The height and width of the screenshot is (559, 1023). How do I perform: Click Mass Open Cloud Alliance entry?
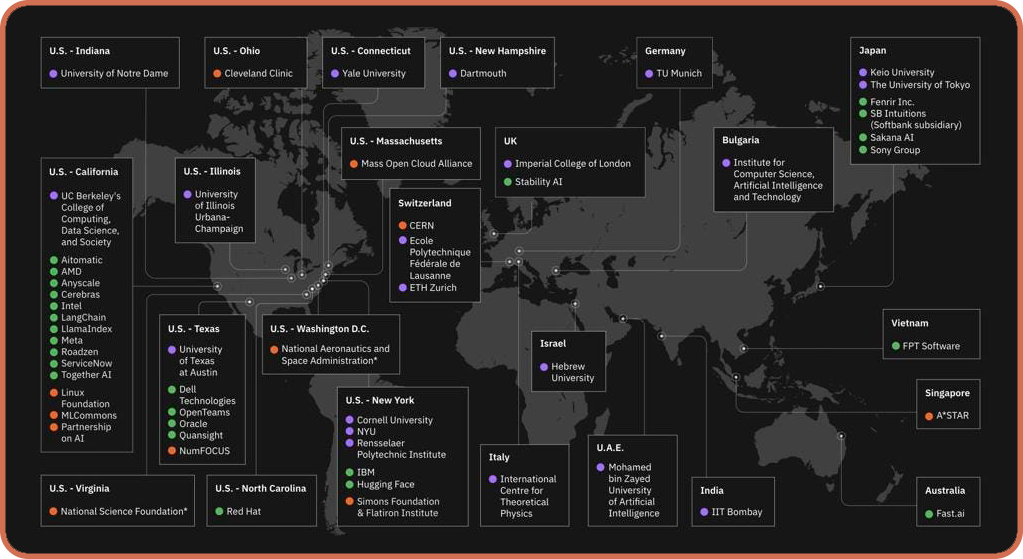click(416, 164)
